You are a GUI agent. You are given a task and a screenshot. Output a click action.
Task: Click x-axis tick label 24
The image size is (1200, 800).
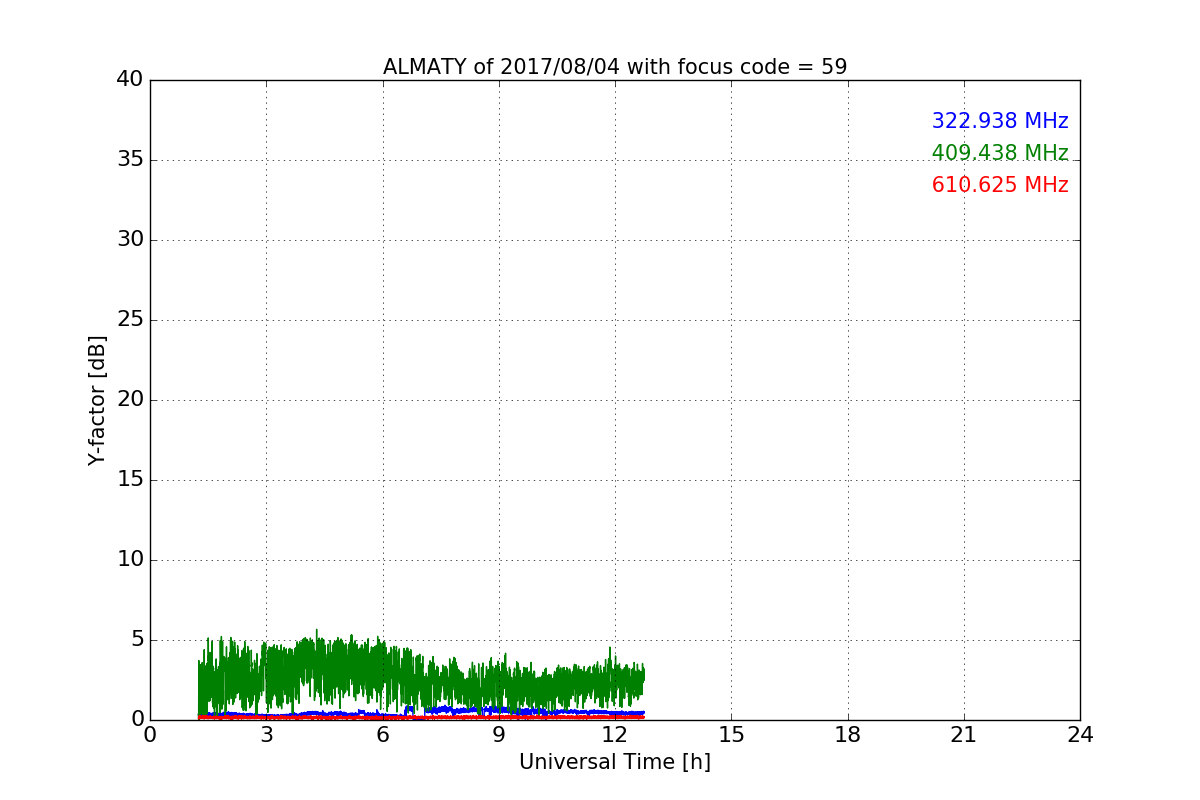pyautogui.click(x=1080, y=735)
